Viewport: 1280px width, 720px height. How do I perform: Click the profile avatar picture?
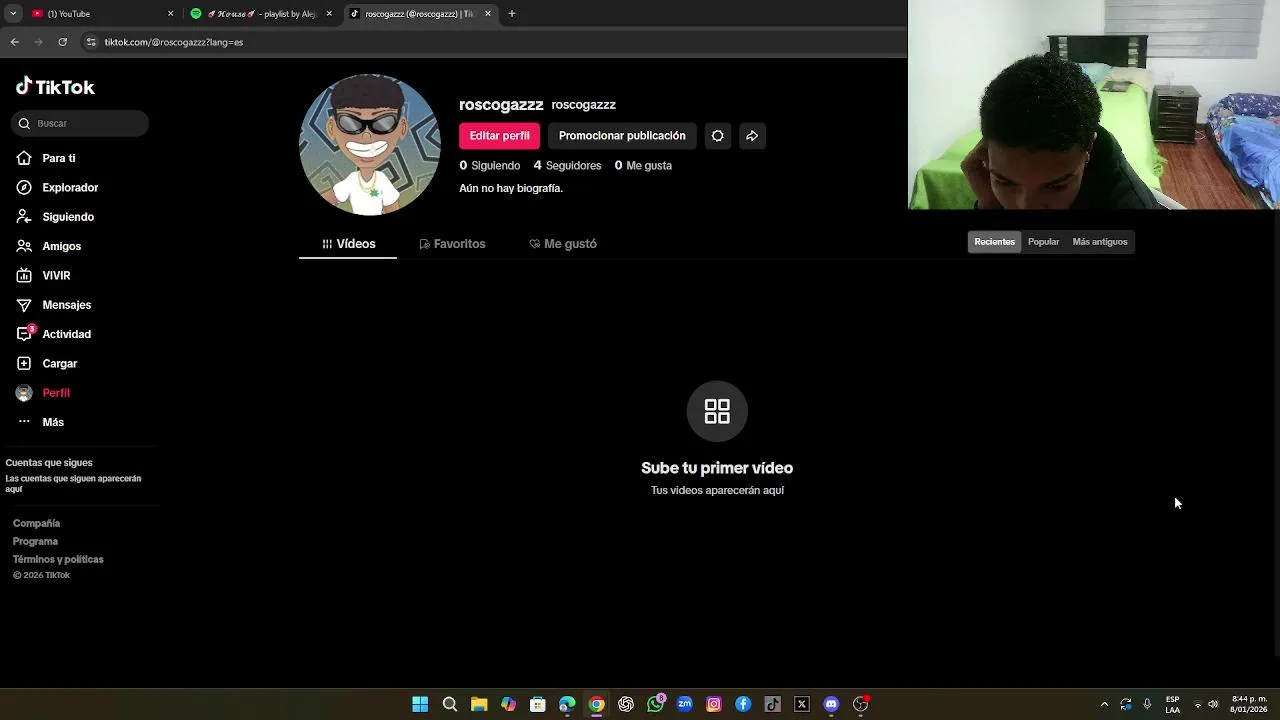point(370,145)
